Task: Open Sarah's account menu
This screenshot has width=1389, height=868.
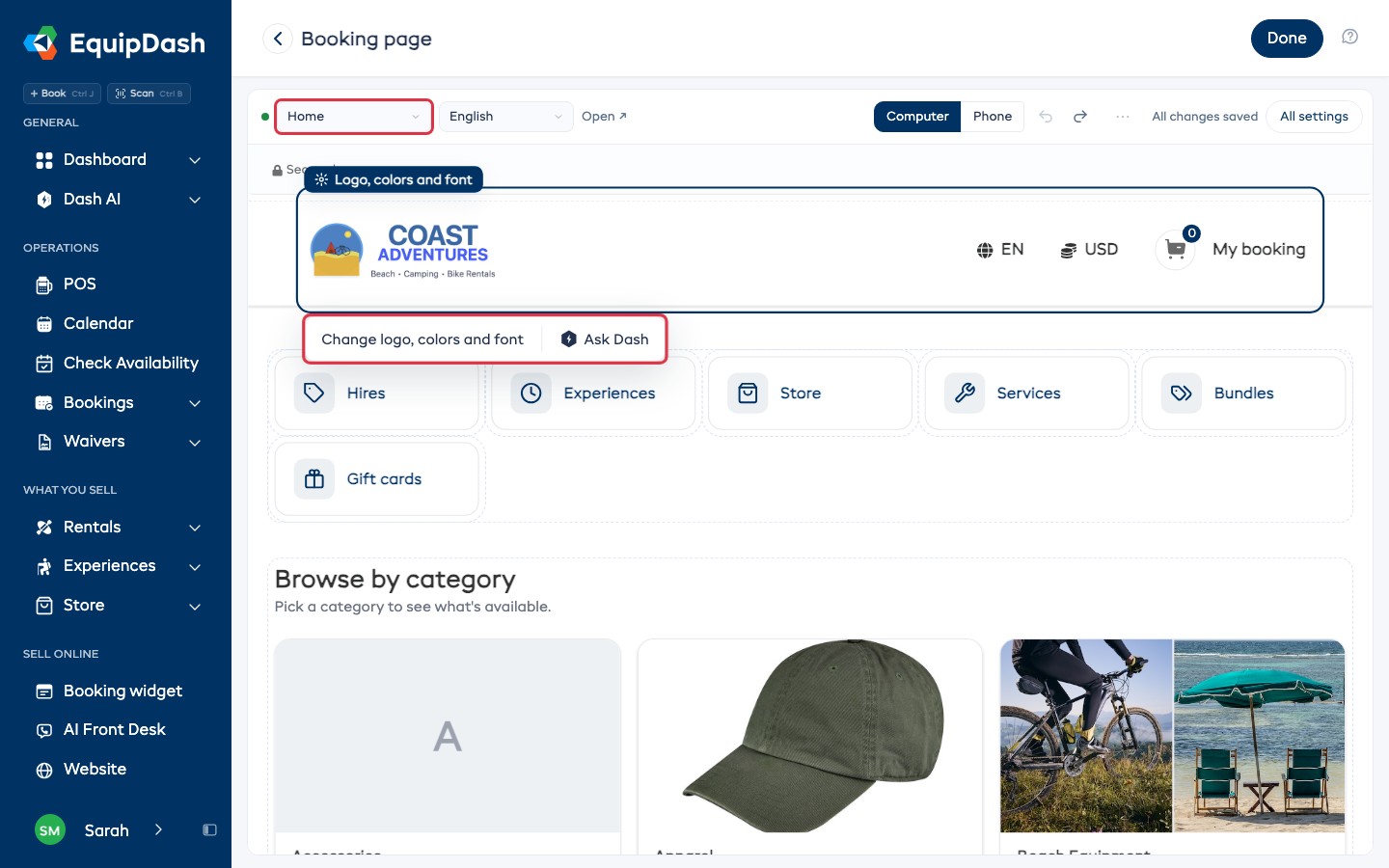Action: (99, 830)
